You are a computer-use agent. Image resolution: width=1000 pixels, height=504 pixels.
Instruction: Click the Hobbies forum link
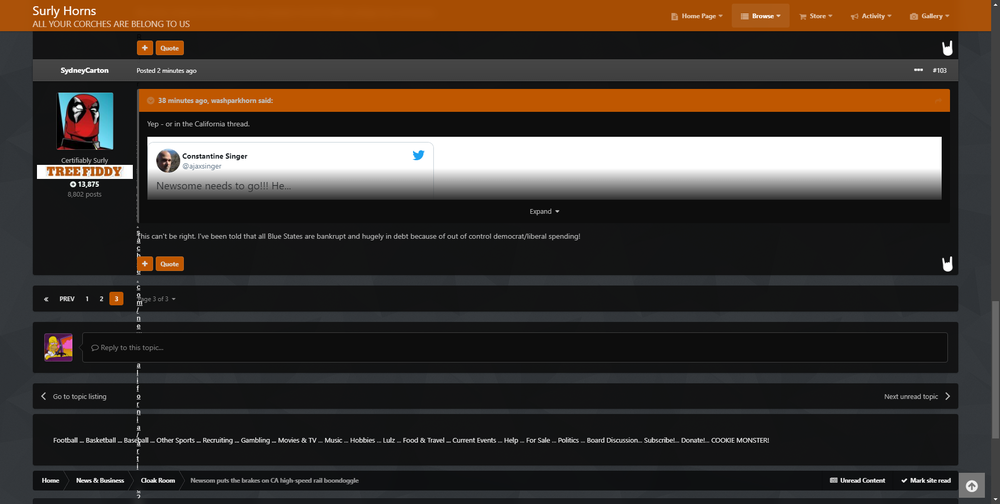tap(362, 440)
